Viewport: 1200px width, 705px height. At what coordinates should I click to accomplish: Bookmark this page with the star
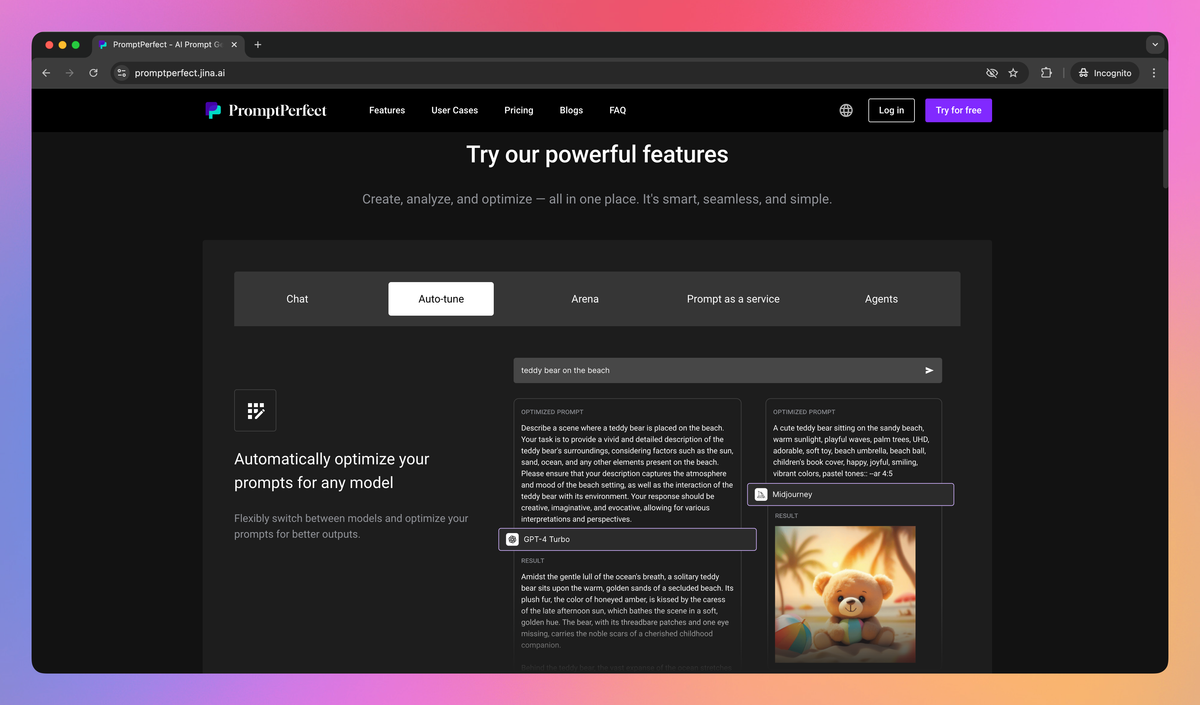pos(1013,73)
